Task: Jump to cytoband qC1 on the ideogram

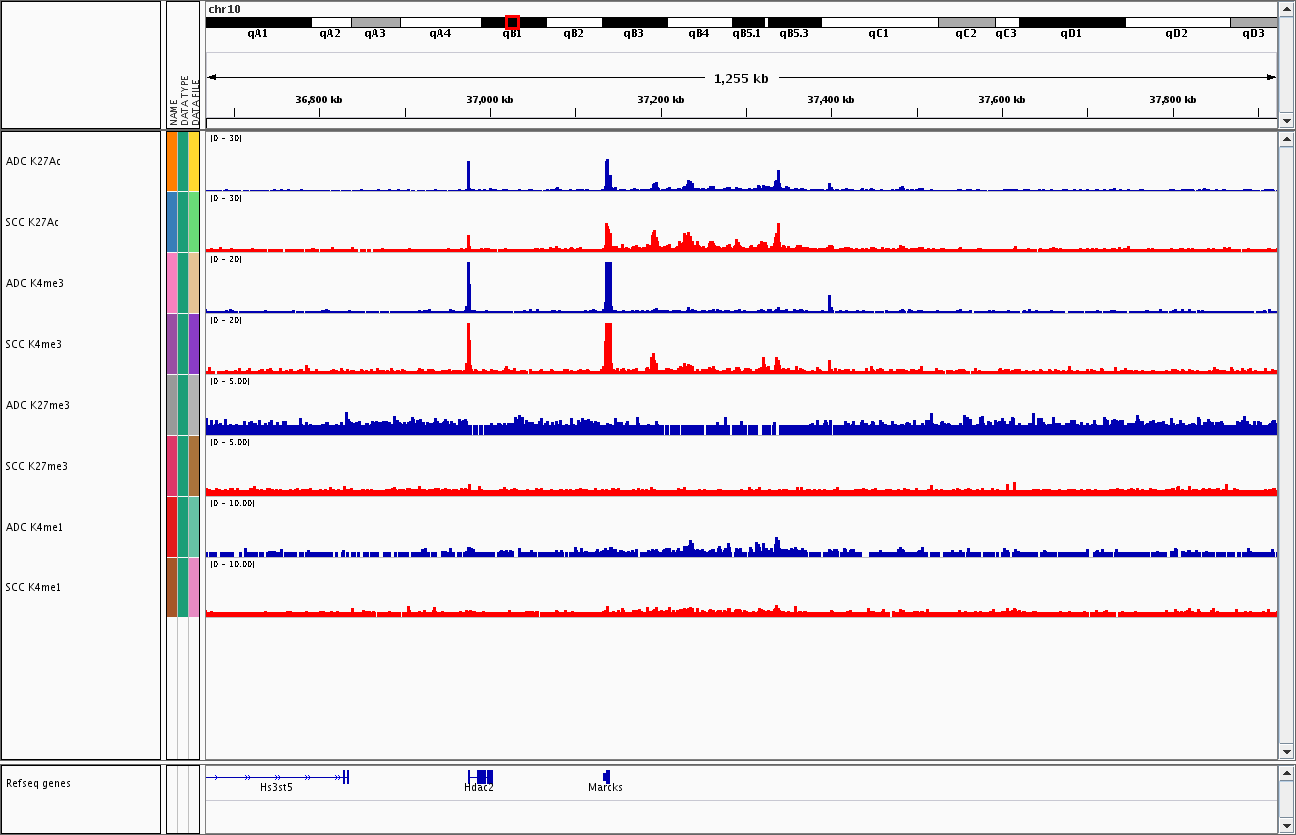Action: [x=878, y=22]
